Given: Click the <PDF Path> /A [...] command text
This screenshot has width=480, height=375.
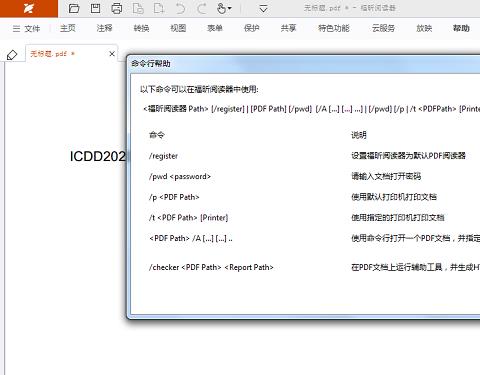Looking at the screenshot, I should 191,238.
